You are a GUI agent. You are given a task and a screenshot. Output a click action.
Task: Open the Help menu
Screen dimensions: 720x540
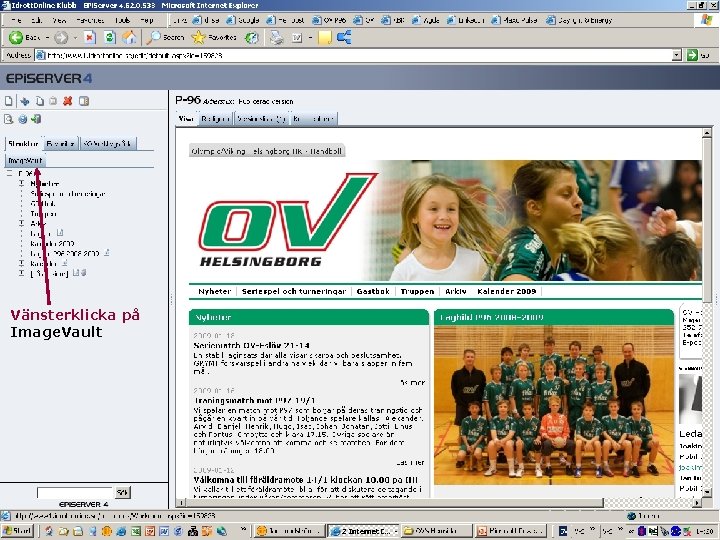147,20
